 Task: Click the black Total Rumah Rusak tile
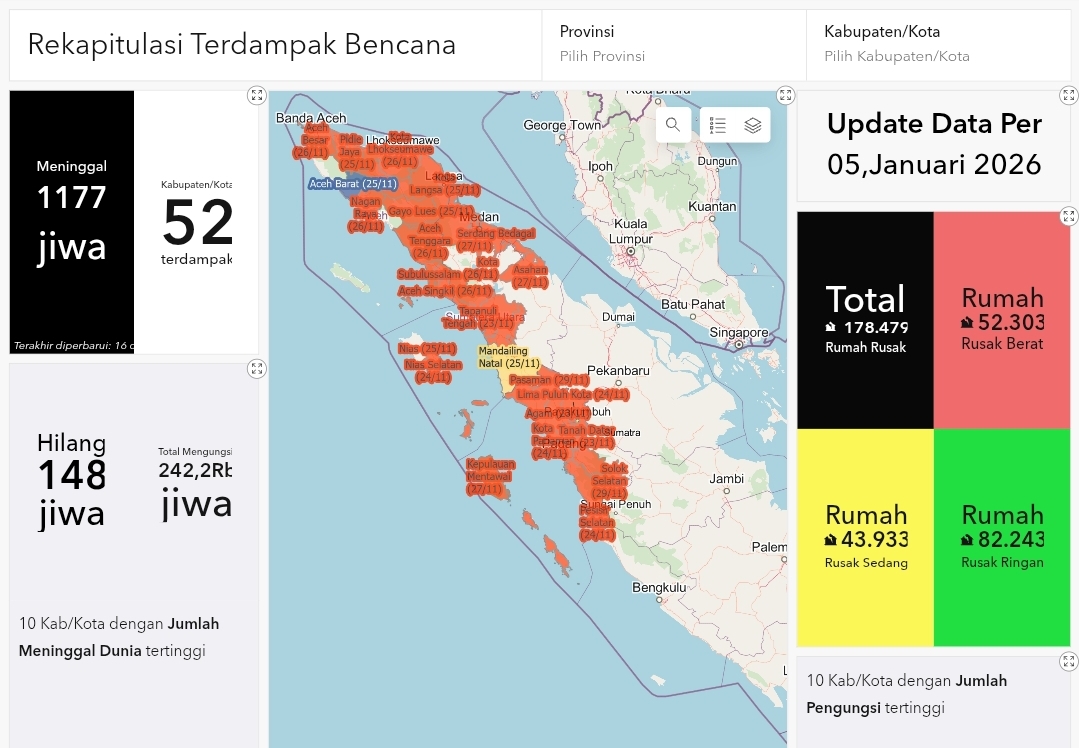tap(866, 320)
